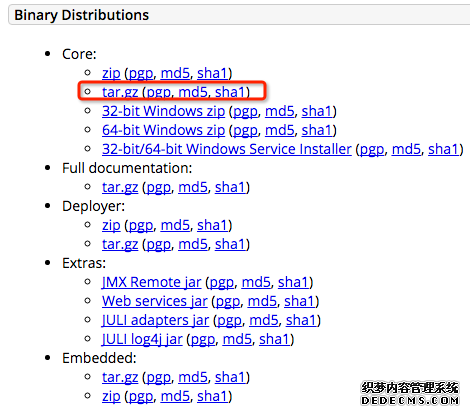Download 32-bit/64-bit Windows Service Installer
This screenshot has width=470, height=415.
(x=227, y=149)
